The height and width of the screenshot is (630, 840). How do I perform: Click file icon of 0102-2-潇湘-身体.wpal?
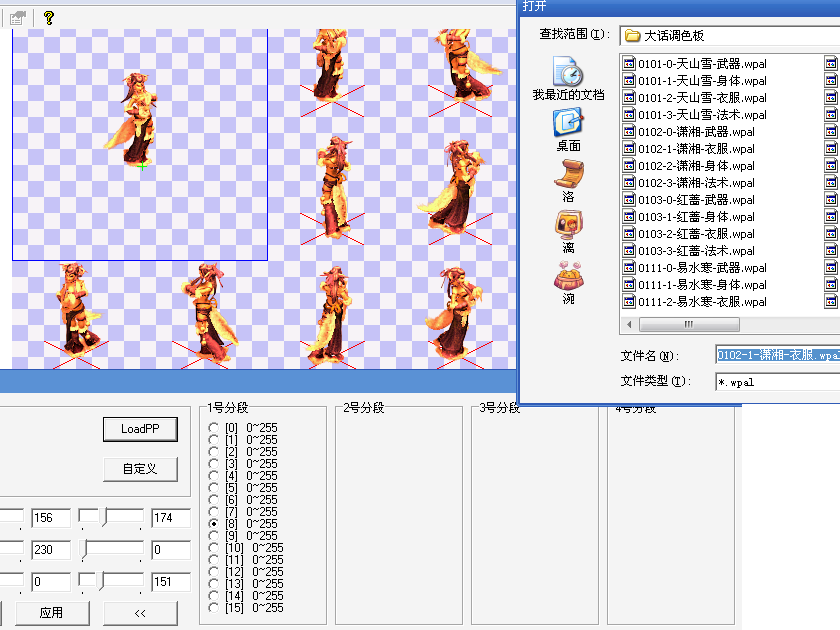tap(629, 166)
